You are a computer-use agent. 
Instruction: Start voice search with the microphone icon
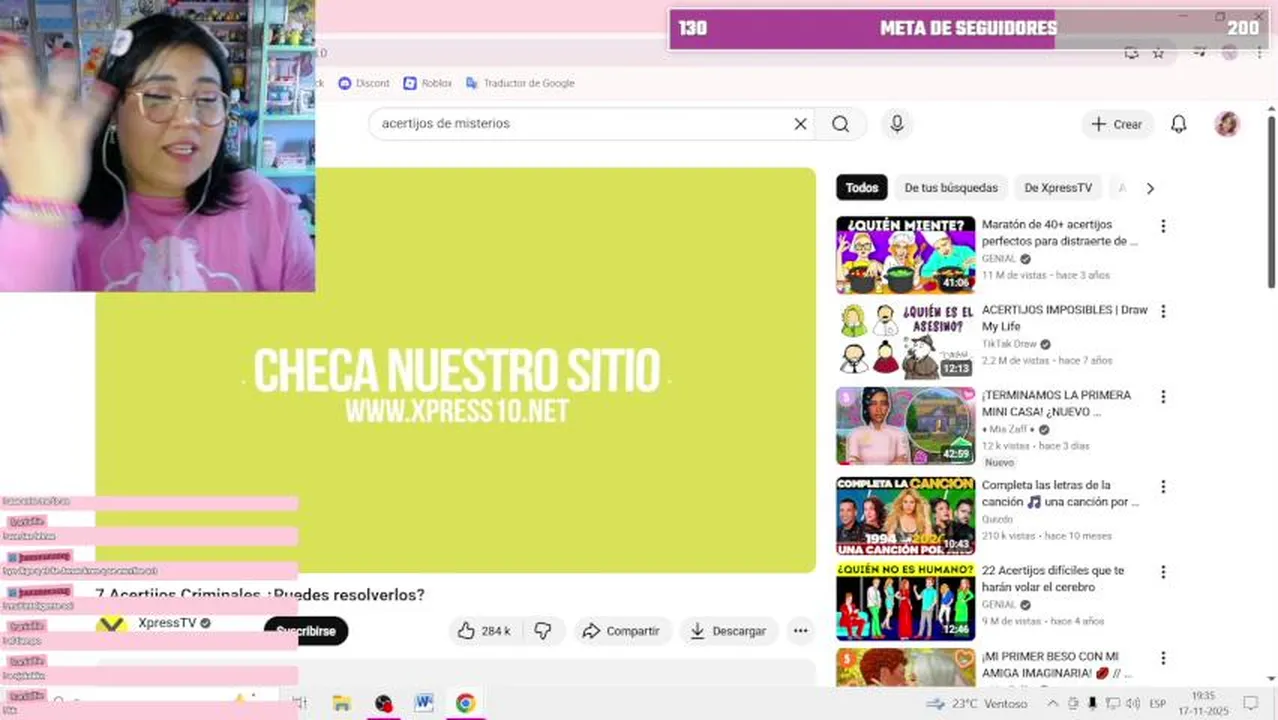click(897, 124)
